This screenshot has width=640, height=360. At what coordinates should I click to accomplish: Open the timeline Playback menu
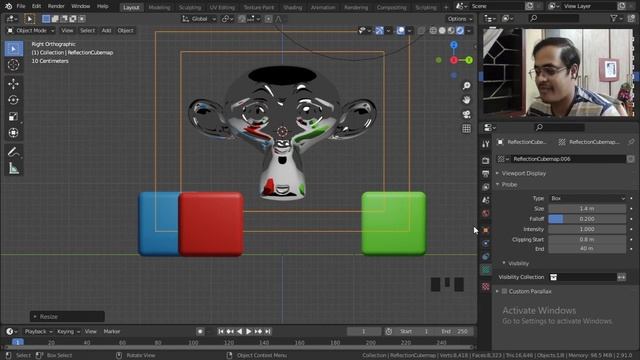pyautogui.click(x=38, y=331)
